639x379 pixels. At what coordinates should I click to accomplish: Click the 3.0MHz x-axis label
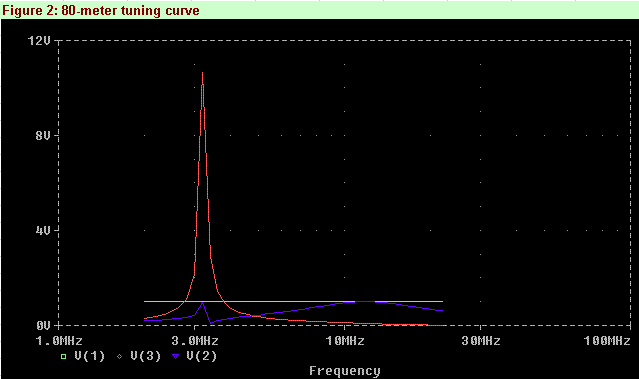pyautogui.click(x=195, y=341)
